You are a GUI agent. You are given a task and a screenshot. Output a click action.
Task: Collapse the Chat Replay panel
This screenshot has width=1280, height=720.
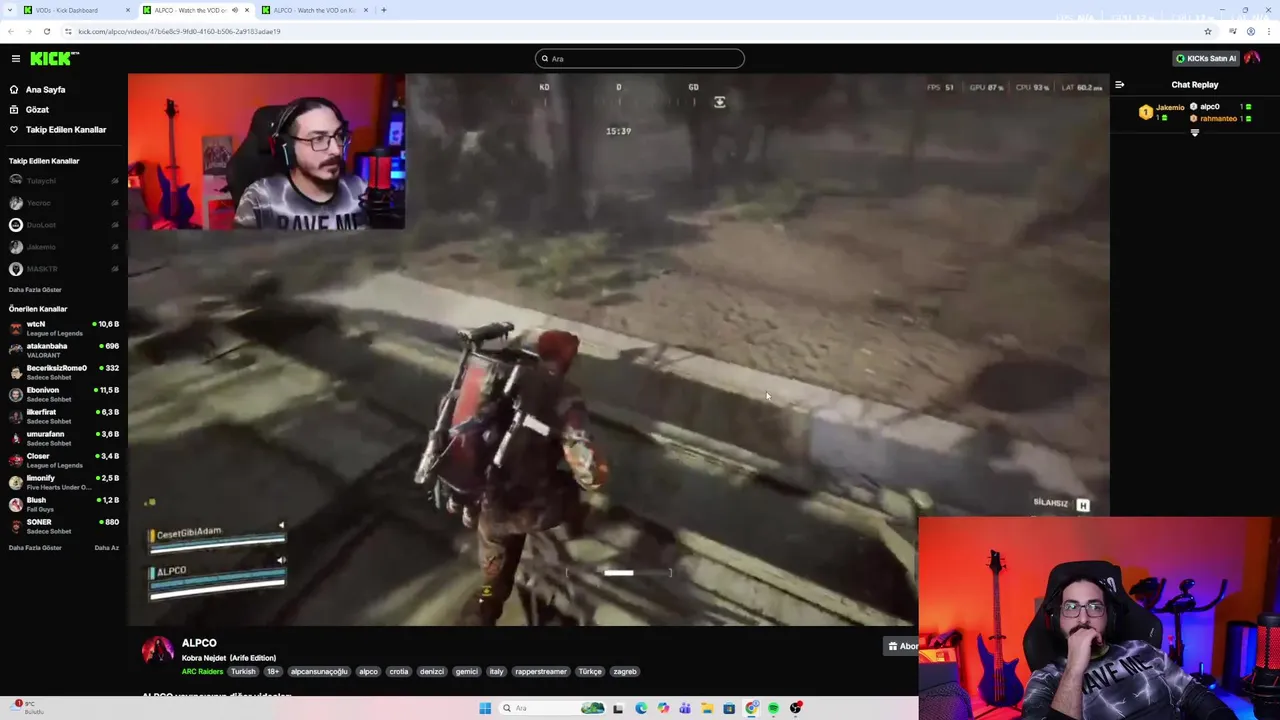coord(1119,85)
